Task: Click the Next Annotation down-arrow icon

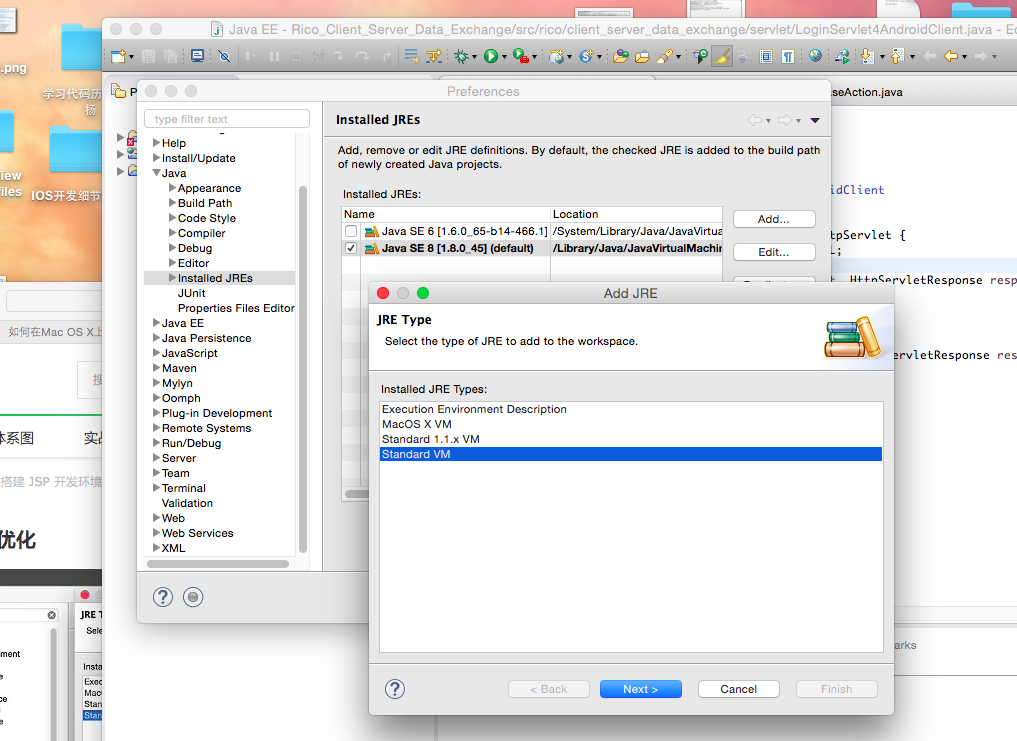Action: coord(867,56)
